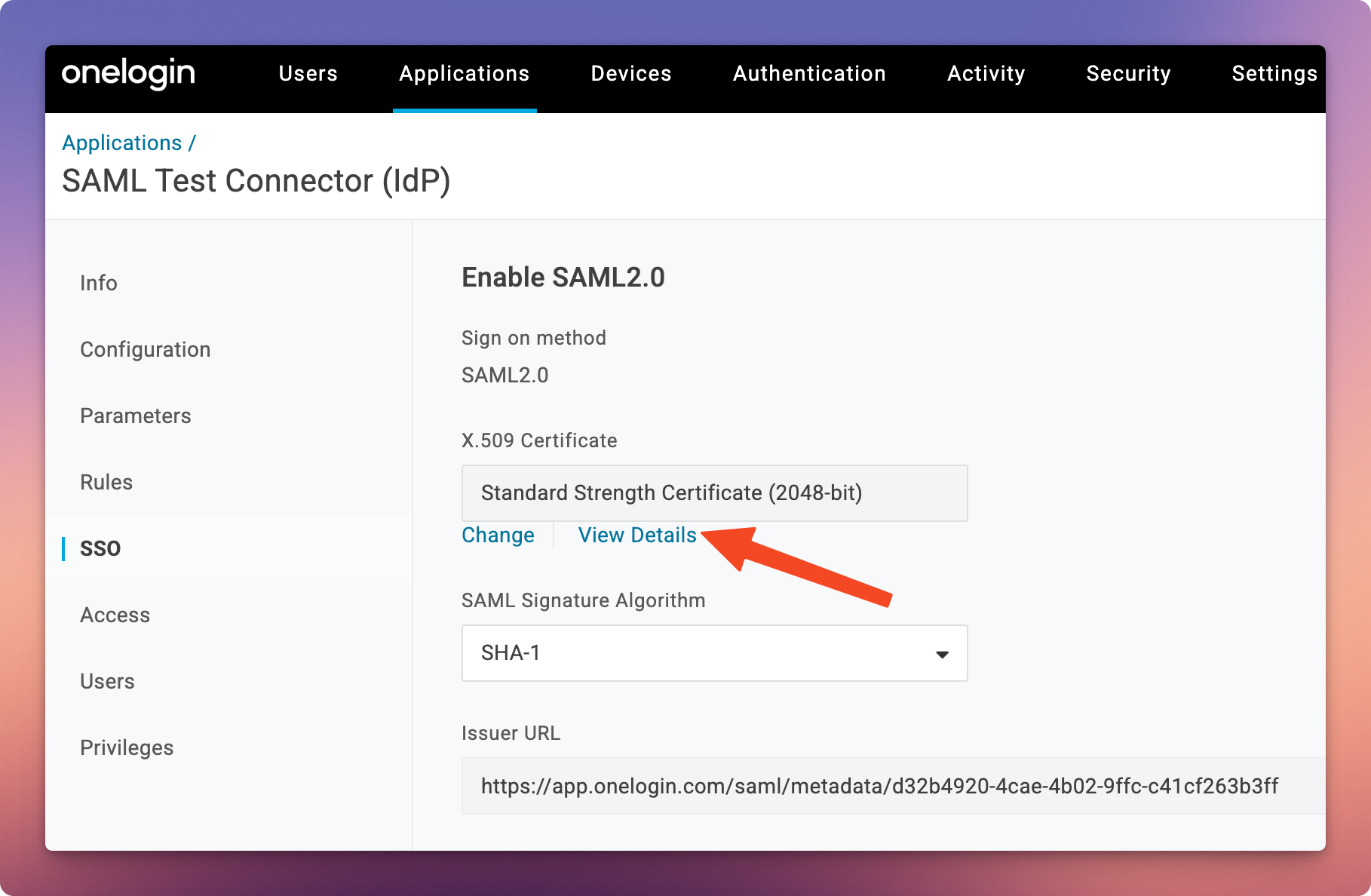This screenshot has height=896, width=1371.
Task: Open the Users top menu
Action: (308, 74)
